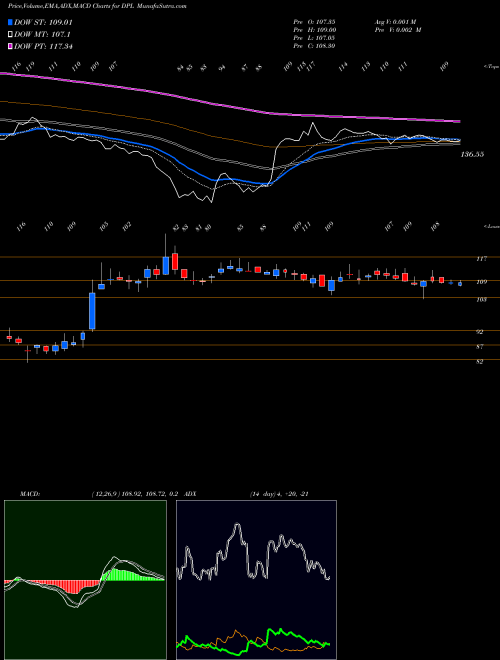Click the 136.55 value beside the EMA chart
This screenshot has width=500, height=660.
[472, 154]
